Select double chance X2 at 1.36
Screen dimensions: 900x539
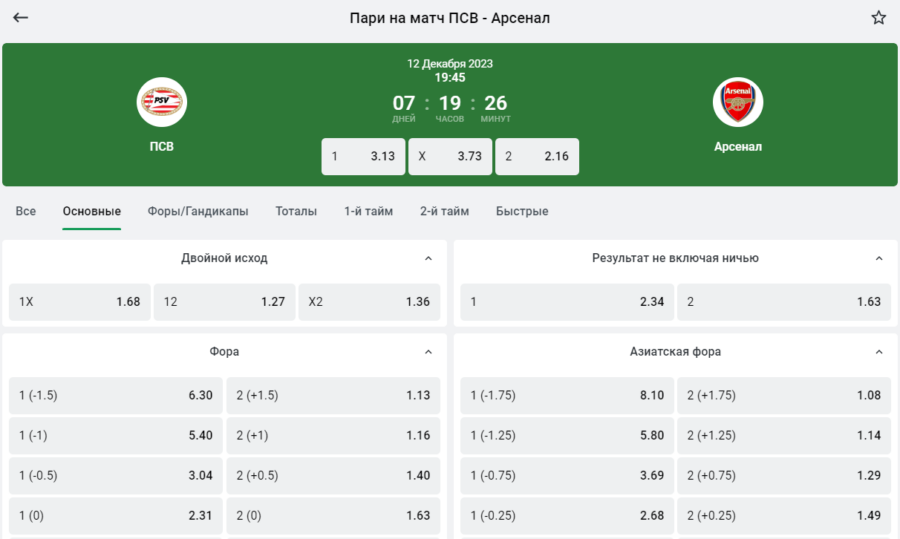(369, 302)
